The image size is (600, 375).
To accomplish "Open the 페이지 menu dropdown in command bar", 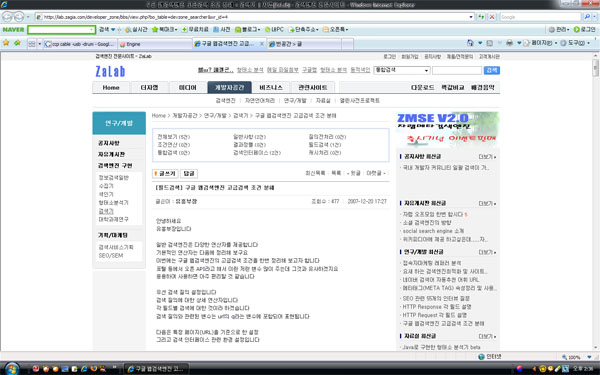I will point(556,43).
